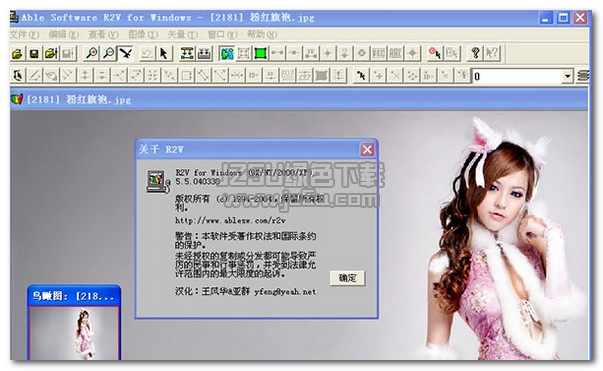The height and width of the screenshot is (371, 603).
Task: Expand the layer combo box showing 0
Action: pos(567,76)
